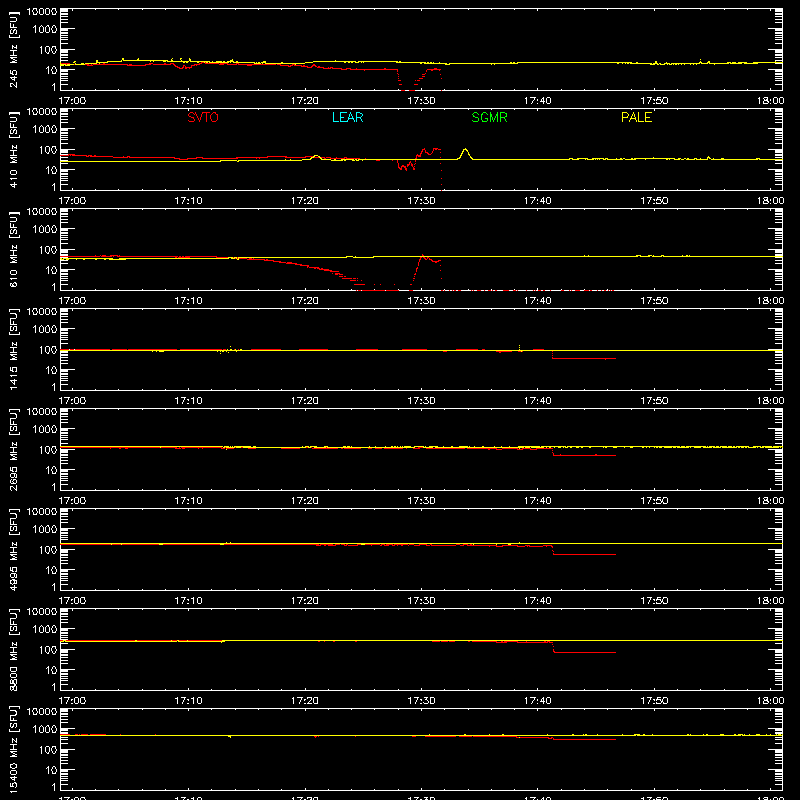Click the green SGMR station label
Viewport: 800px width, 800px height.
[489, 117]
